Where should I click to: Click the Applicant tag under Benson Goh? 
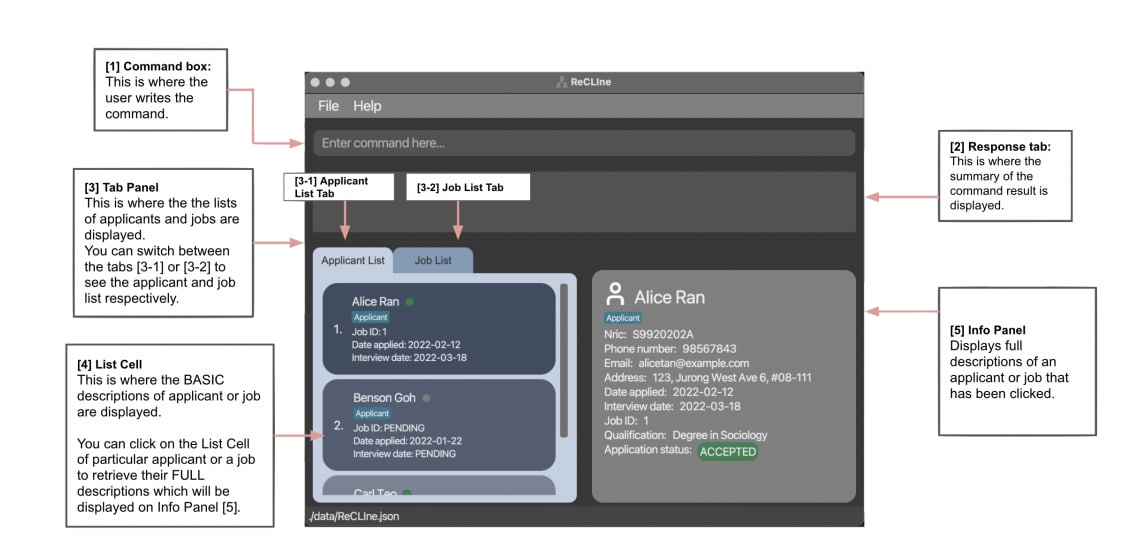click(x=372, y=413)
